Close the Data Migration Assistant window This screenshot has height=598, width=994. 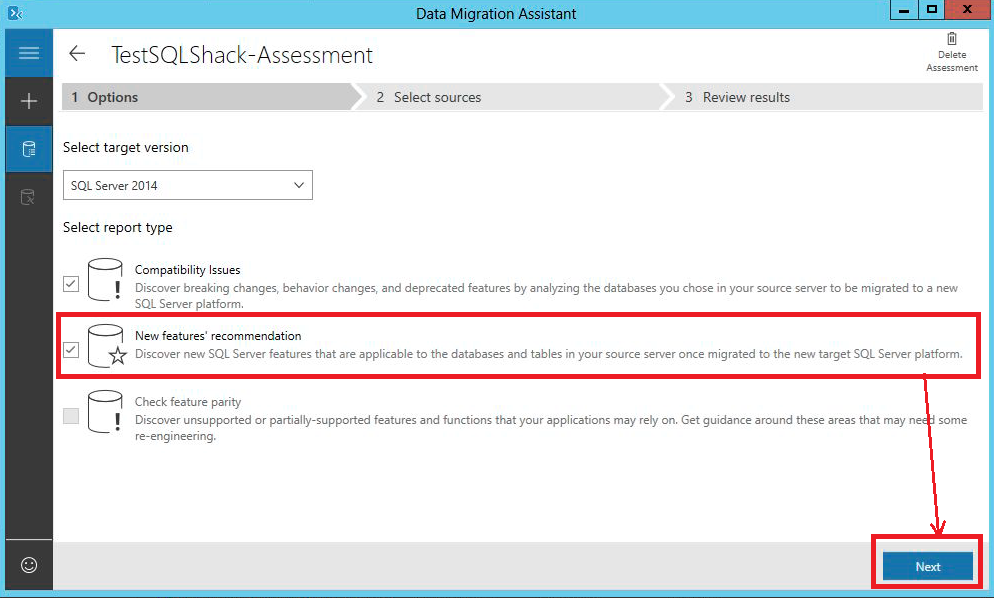click(x=967, y=10)
